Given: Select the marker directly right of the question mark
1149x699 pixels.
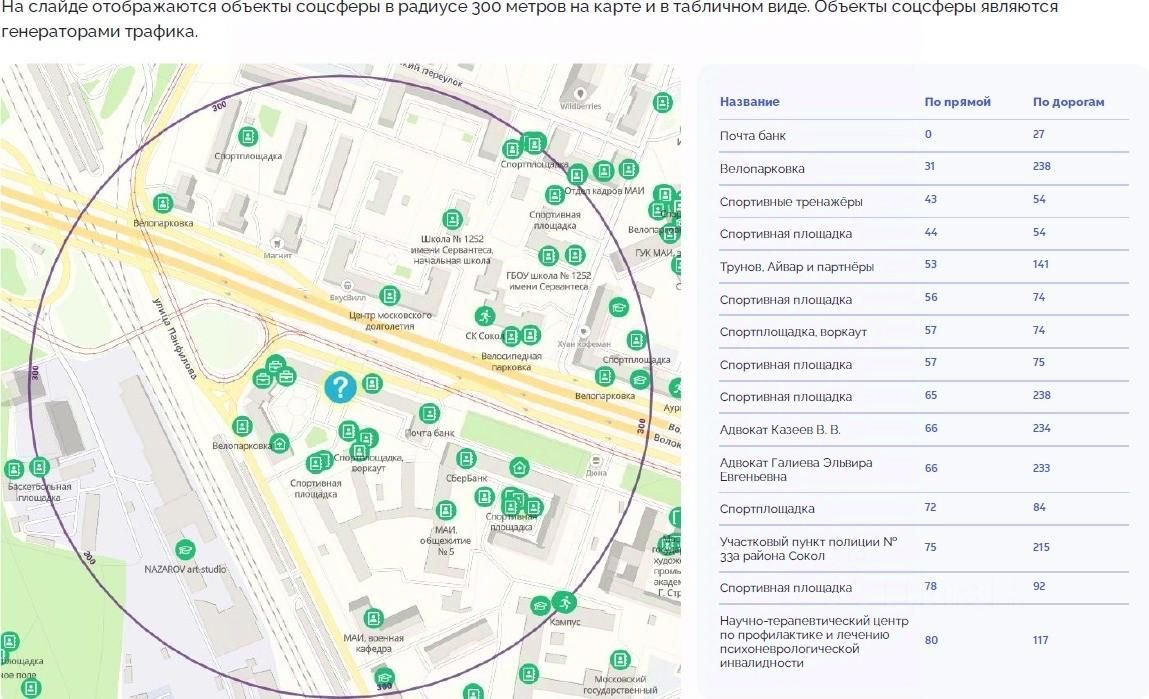Looking at the screenshot, I should pyautogui.click(x=372, y=382).
